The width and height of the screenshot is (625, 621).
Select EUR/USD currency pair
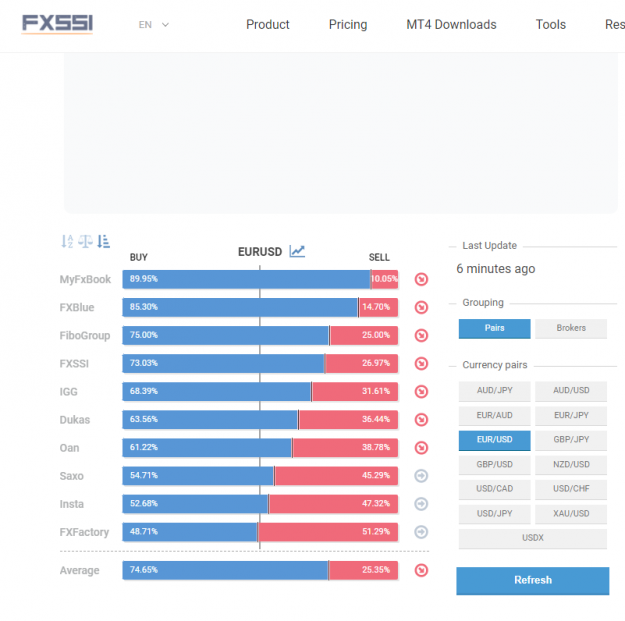(x=494, y=440)
